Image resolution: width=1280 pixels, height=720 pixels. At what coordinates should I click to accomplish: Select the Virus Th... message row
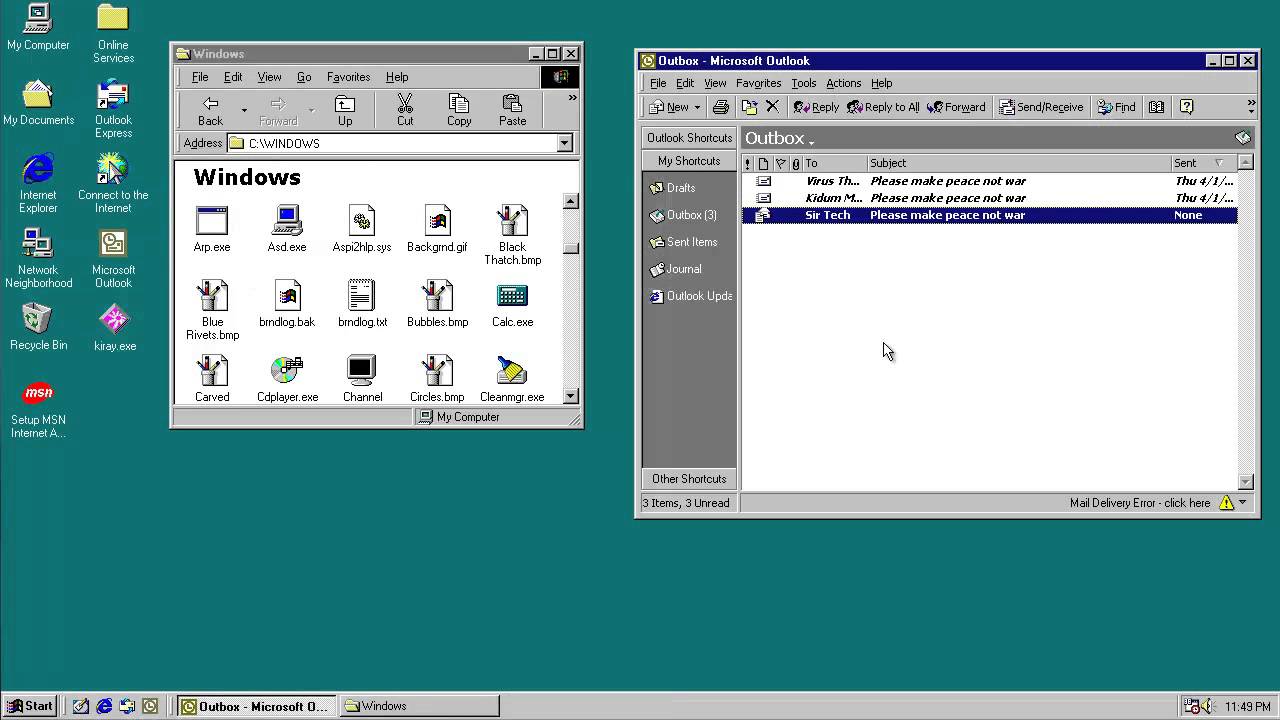coord(990,181)
